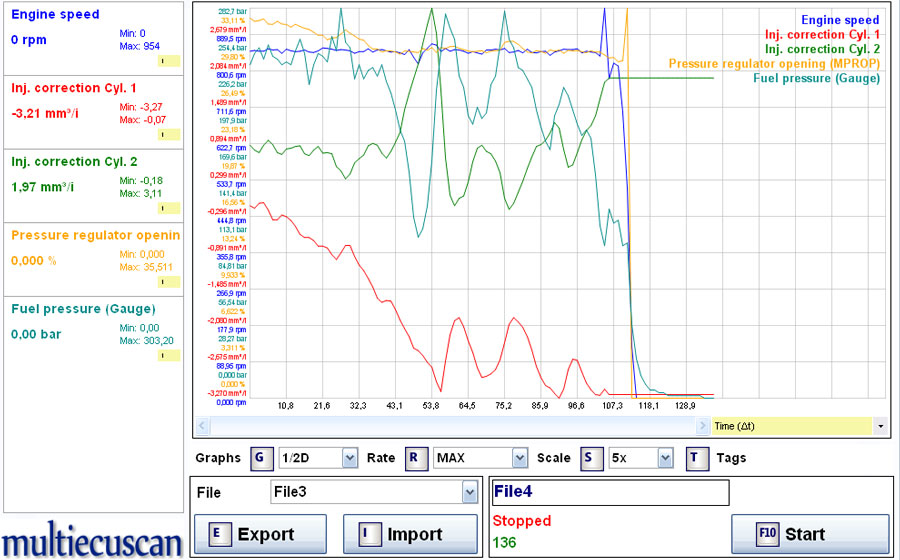Click the File4 filename input field
Screen dimensions: 900x560
pyautogui.click(x=610, y=492)
